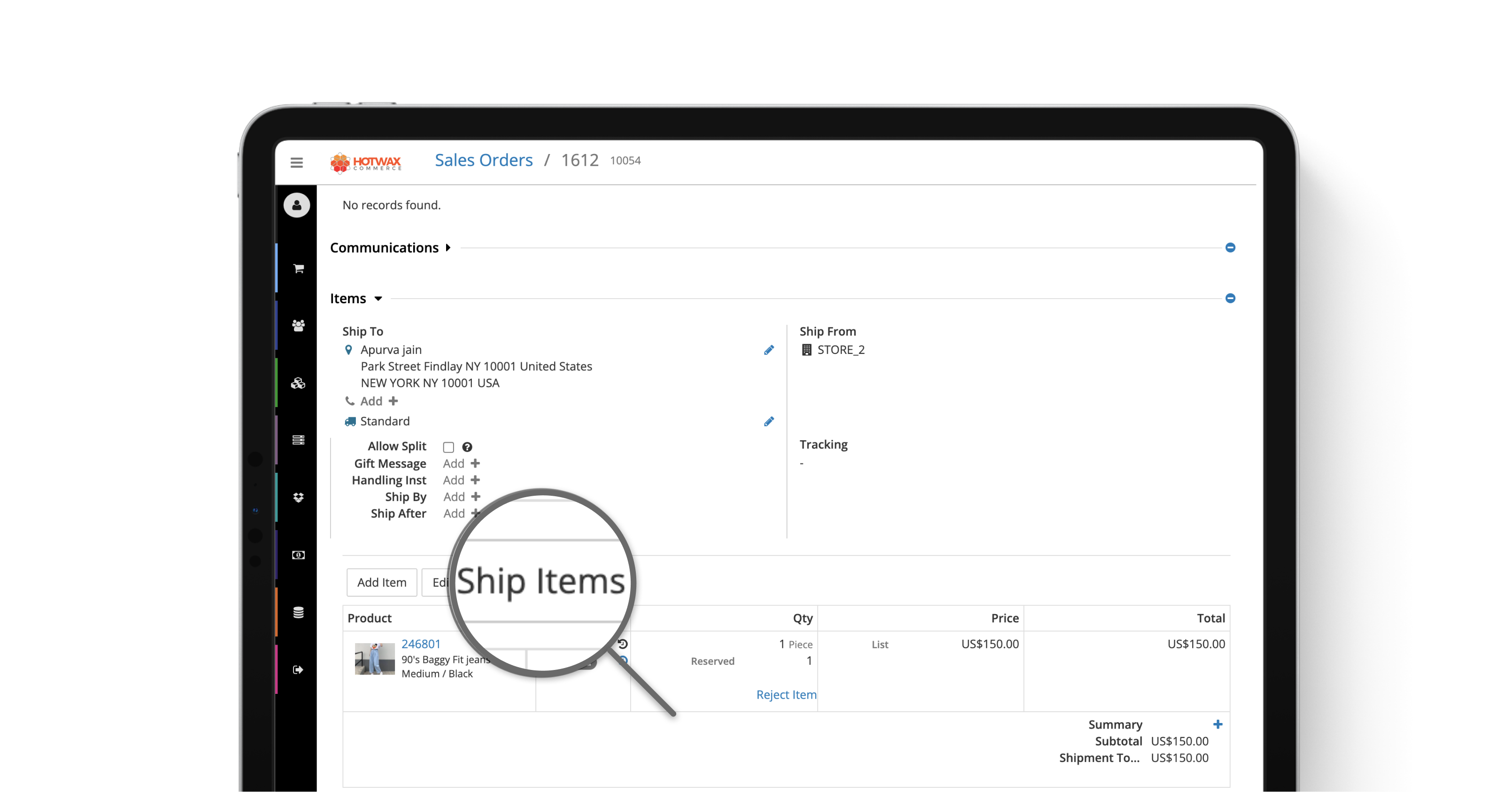Open the dropbox-style sidebar icon
This screenshot has height=792, width=1512.
(298, 498)
